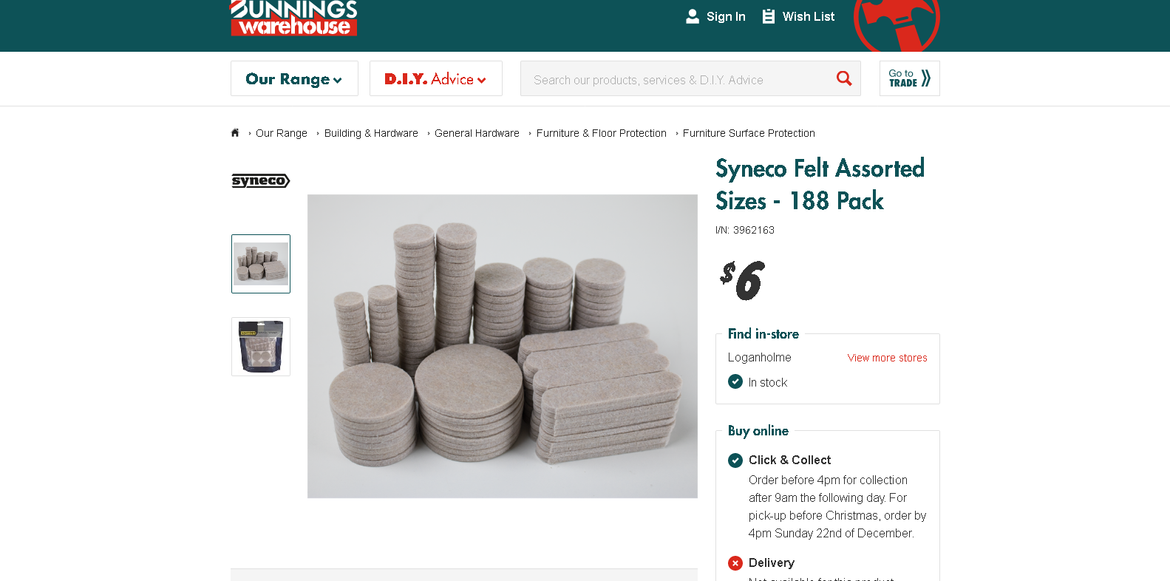The image size is (1170, 581).
Task: Click the Sign In text link
Action: click(x=726, y=16)
